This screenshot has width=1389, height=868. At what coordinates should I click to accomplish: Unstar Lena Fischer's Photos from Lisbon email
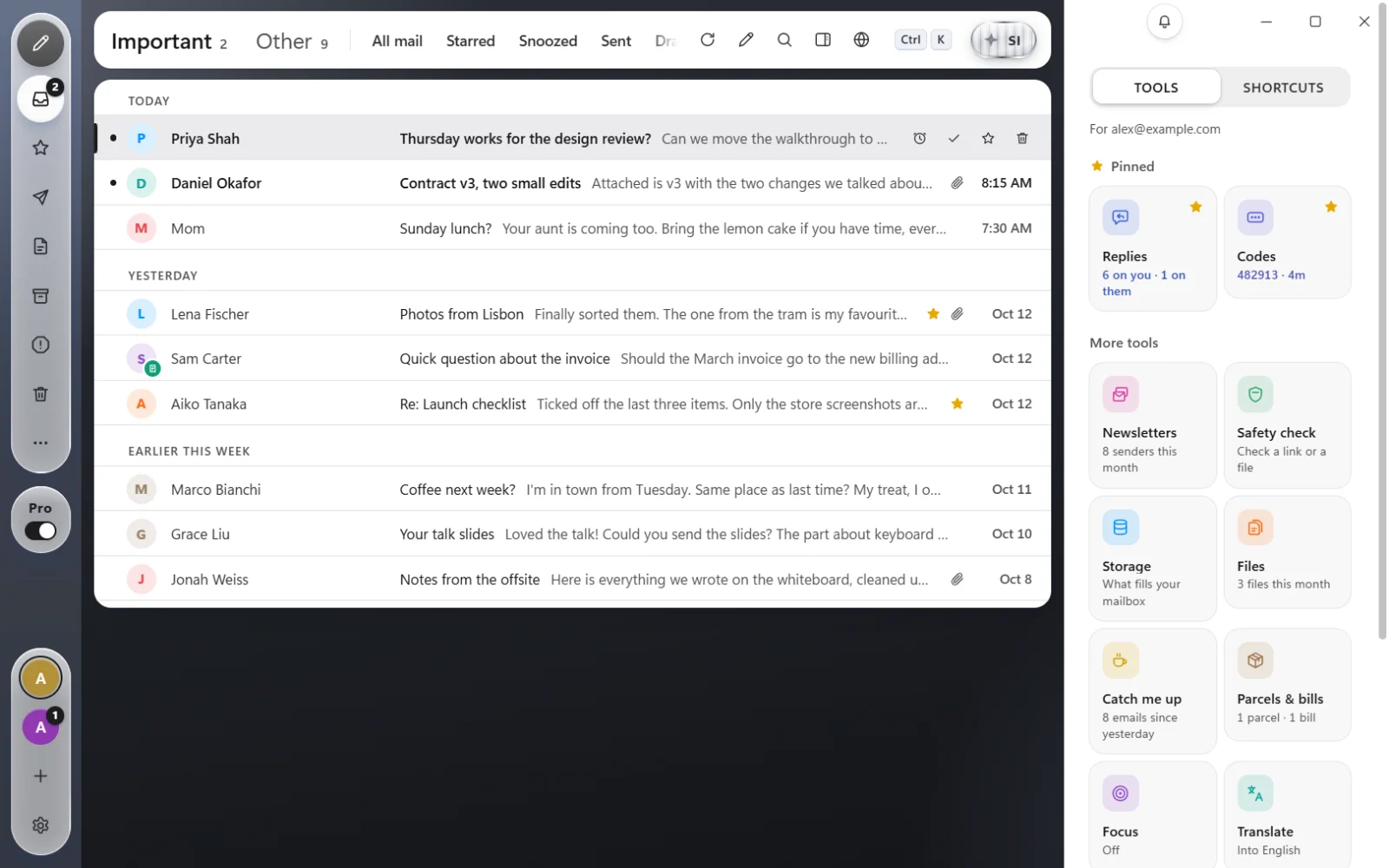pos(933,314)
